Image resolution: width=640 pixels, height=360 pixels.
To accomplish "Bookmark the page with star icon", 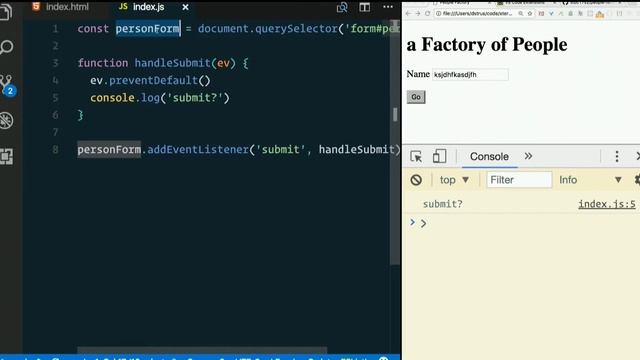I will click(530, 13).
